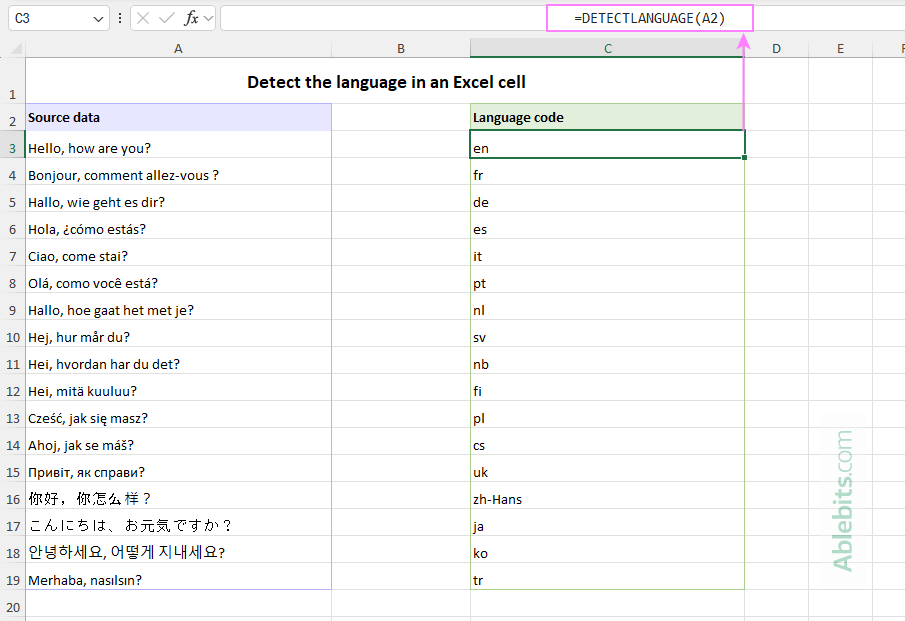Select the 'nl' language code cell

(x=607, y=306)
